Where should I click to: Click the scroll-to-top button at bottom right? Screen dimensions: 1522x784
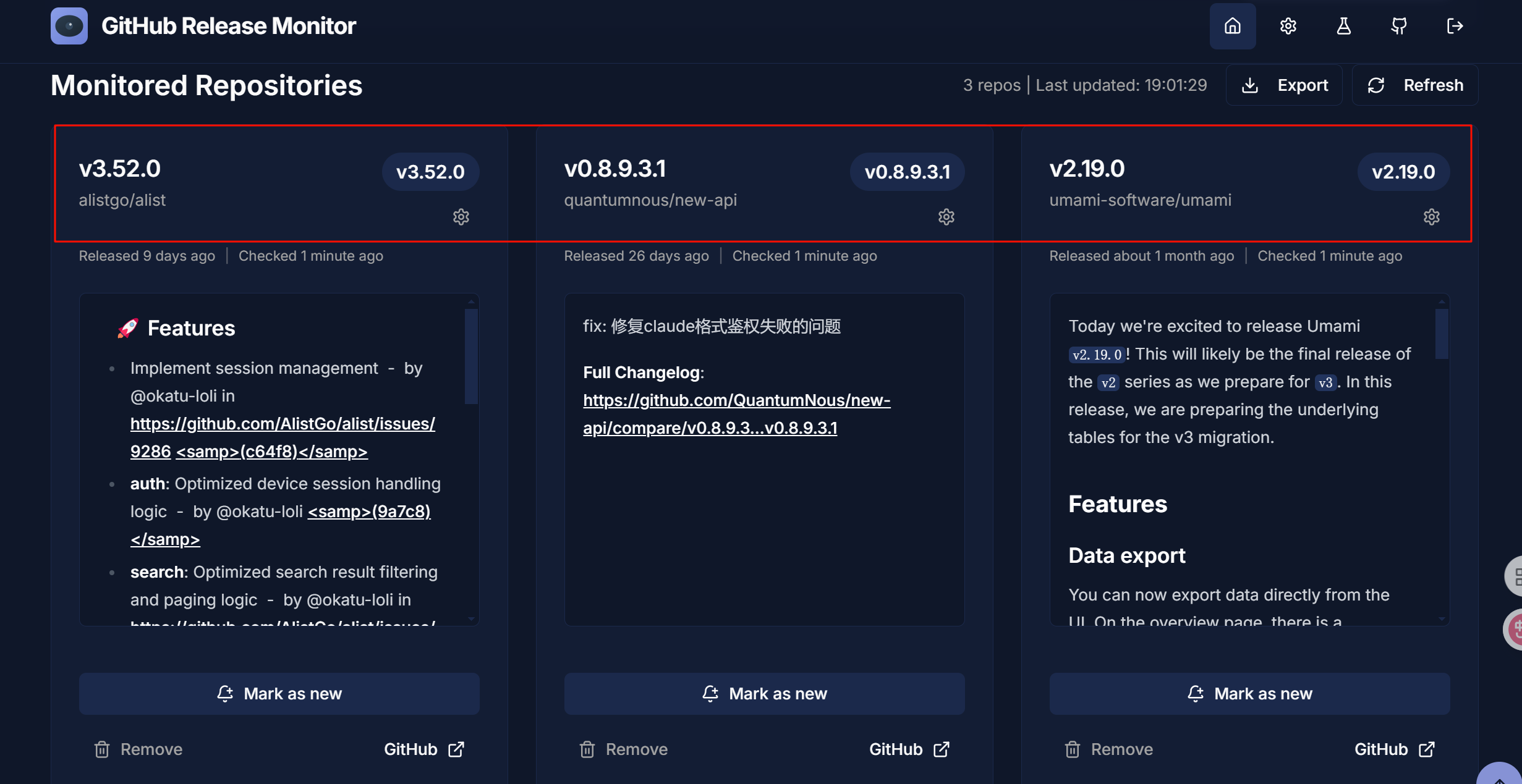1499,774
